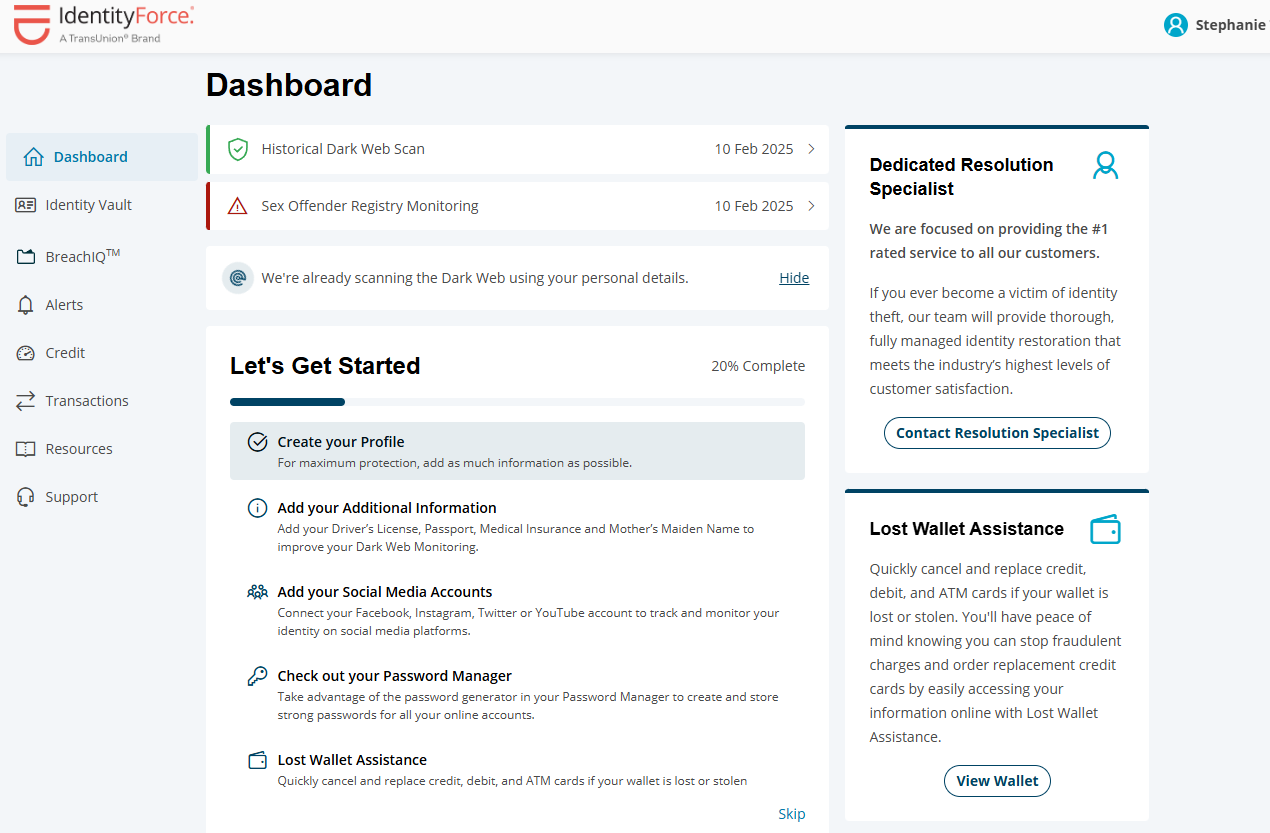Click the Transactions arrows icon

coord(26,401)
